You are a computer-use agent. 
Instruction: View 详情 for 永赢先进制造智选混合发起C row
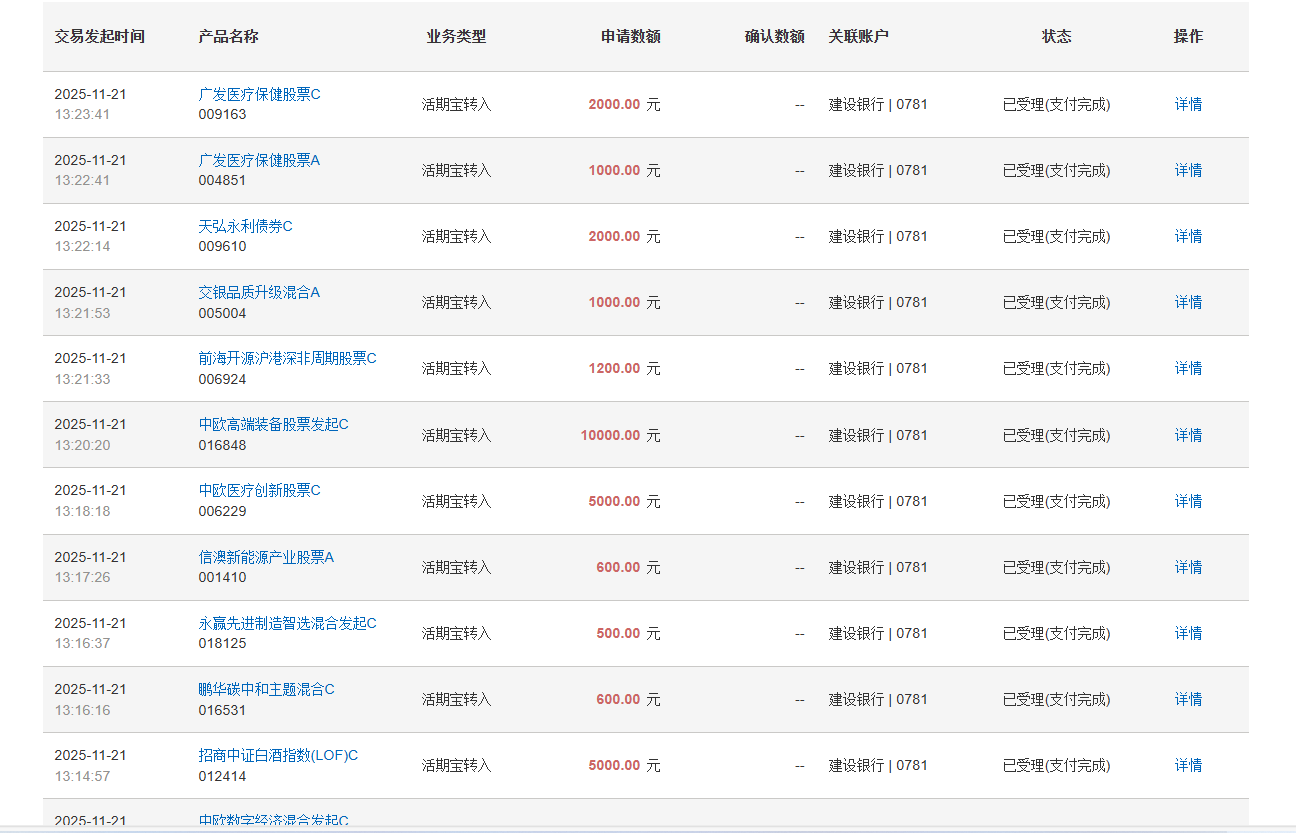pyautogui.click(x=1188, y=633)
